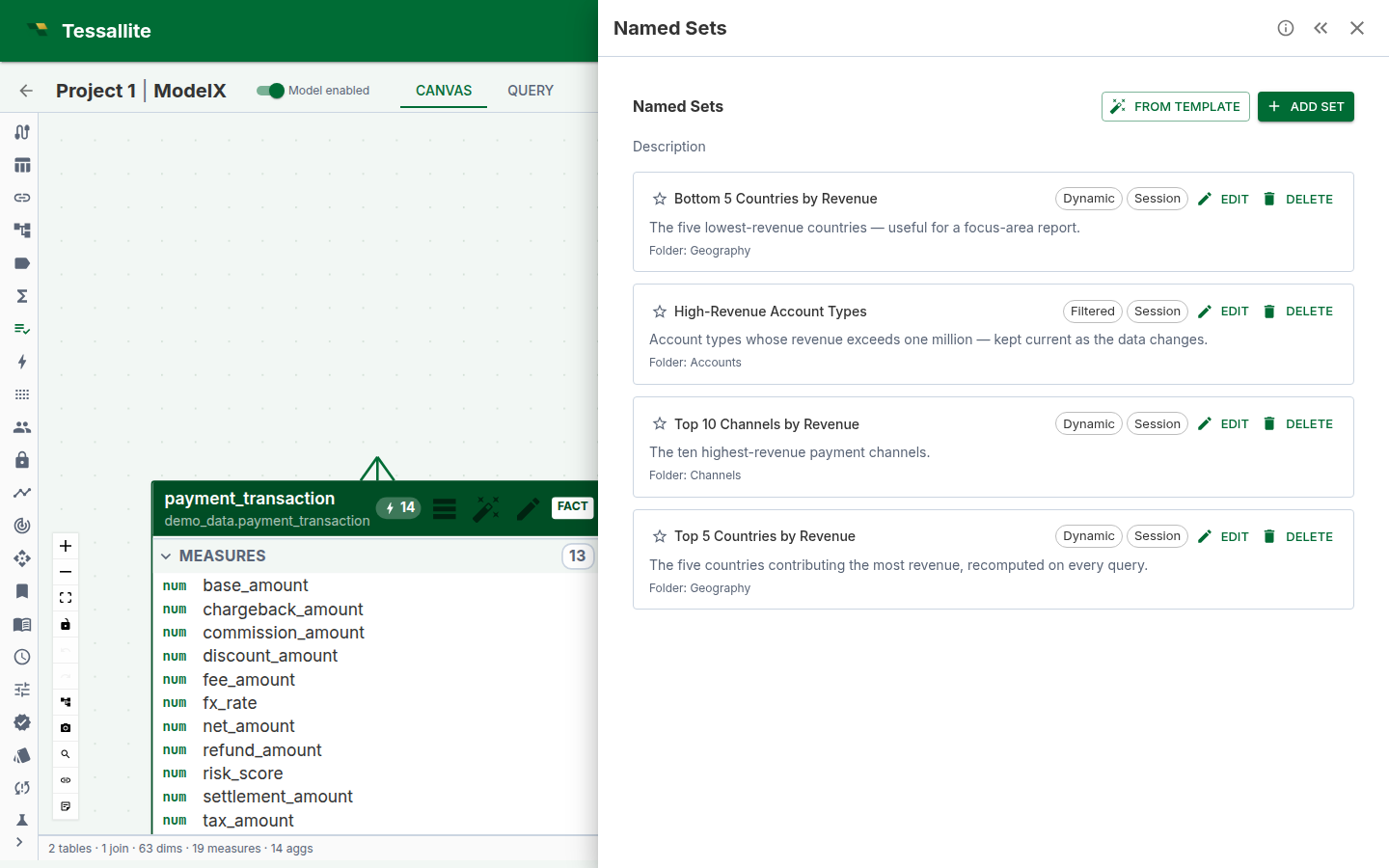Close the Named Sets panel
The image size is (1389, 868).
[x=1357, y=28]
